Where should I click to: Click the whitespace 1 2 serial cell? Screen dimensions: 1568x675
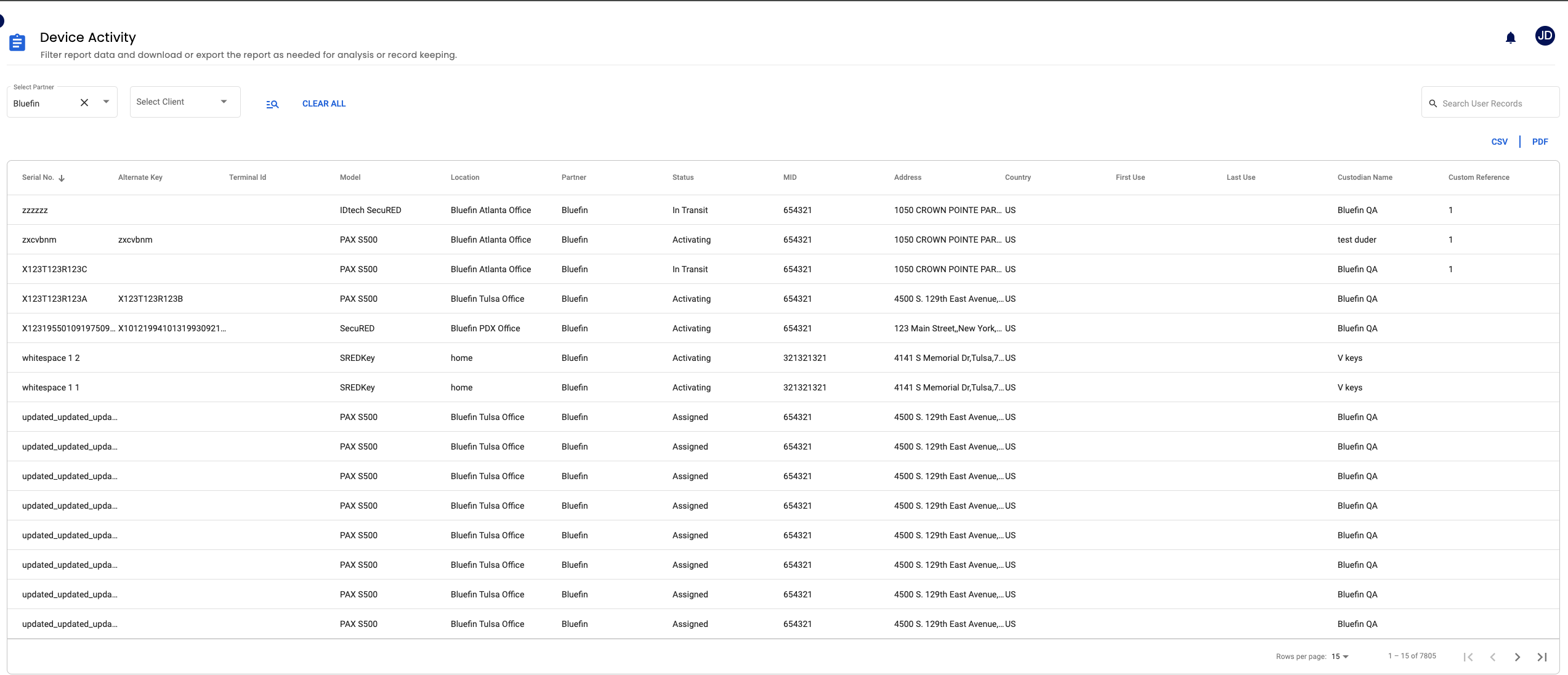[x=51, y=358]
